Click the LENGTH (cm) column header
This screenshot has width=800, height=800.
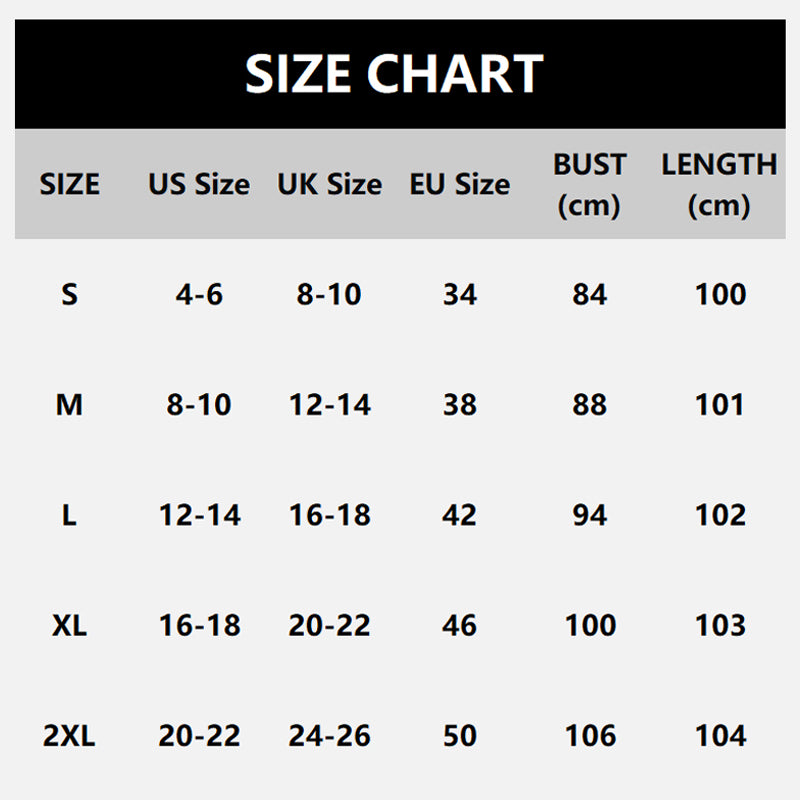coord(719,184)
